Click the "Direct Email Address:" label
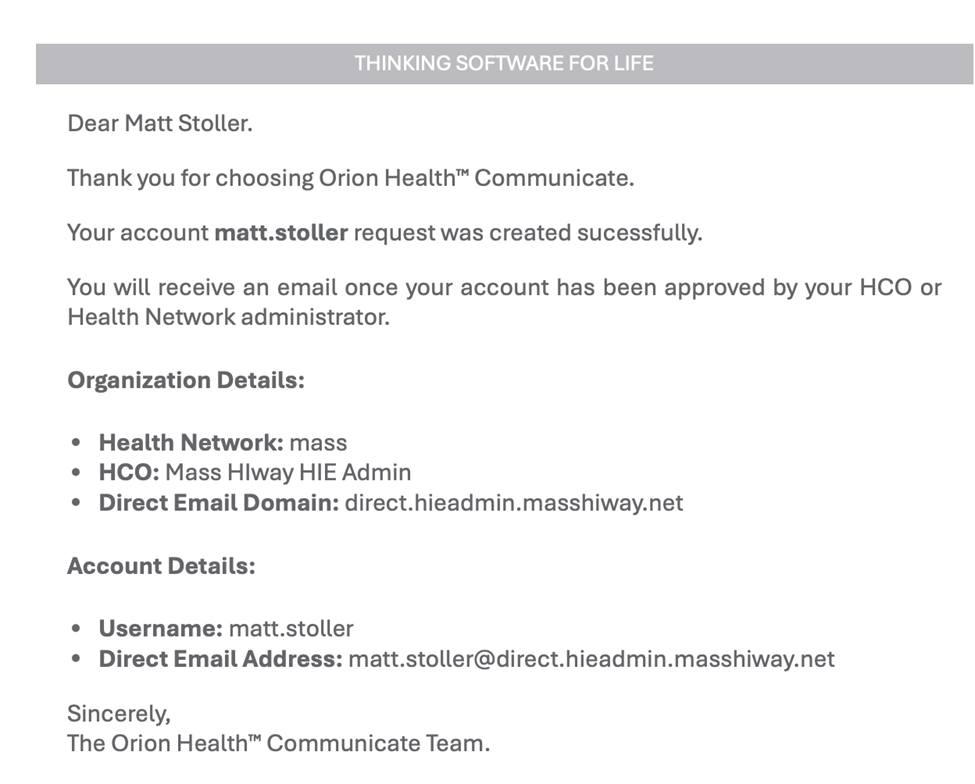This screenshot has width=975, height=784. (x=220, y=659)
